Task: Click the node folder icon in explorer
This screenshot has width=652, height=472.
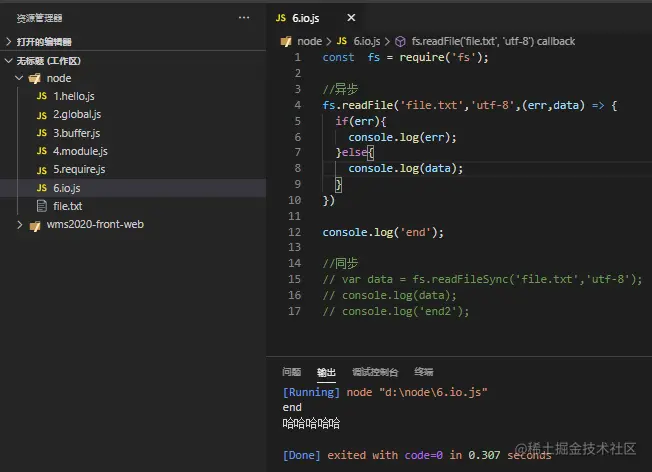Action: point(35,78)
